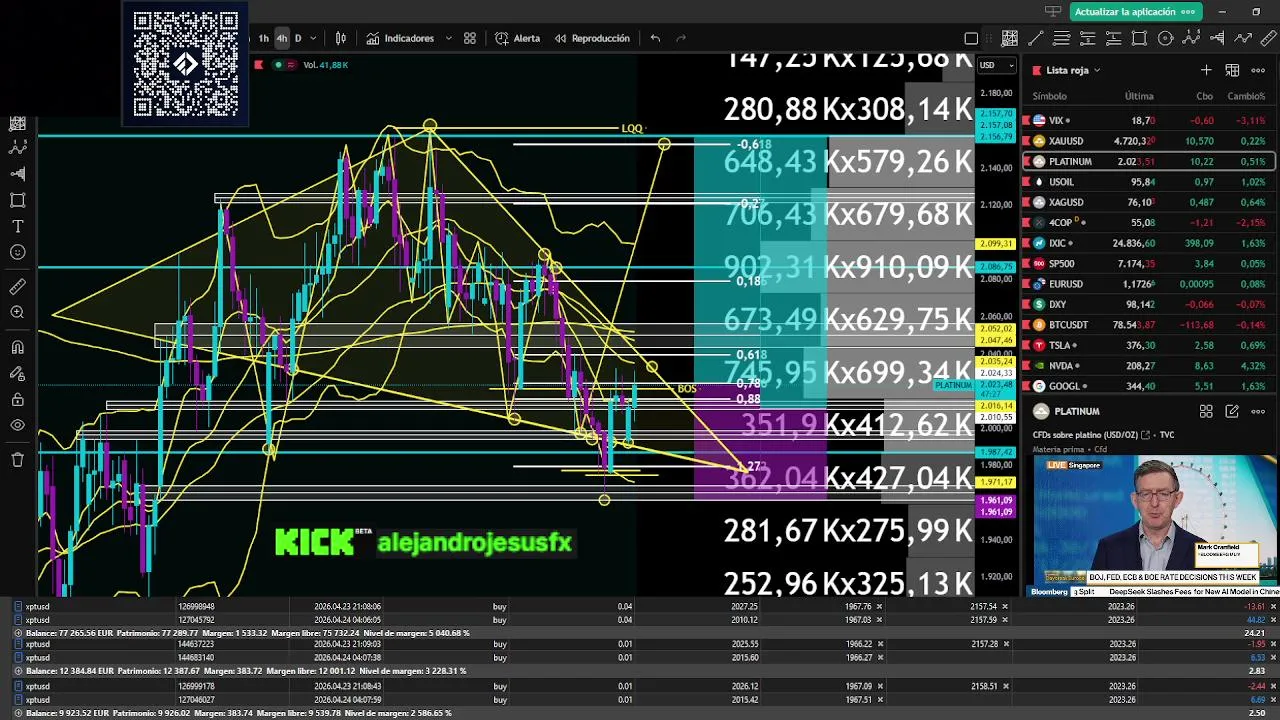Select the ruler measure tool in left sidebar

17,287
